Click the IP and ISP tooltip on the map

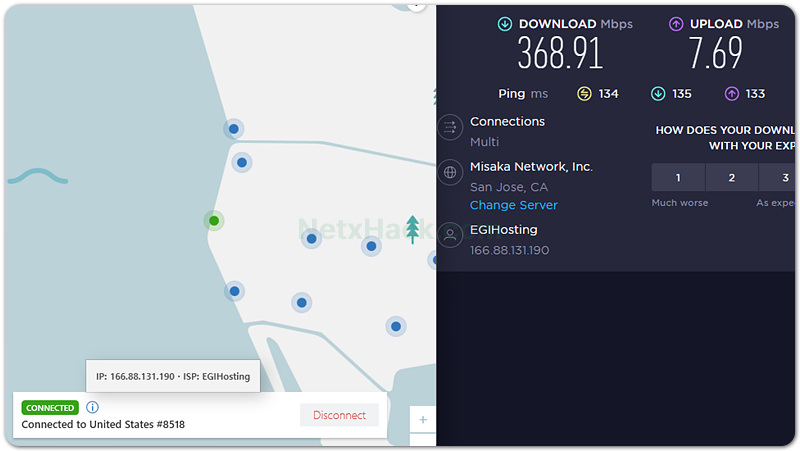pos(173,377)
